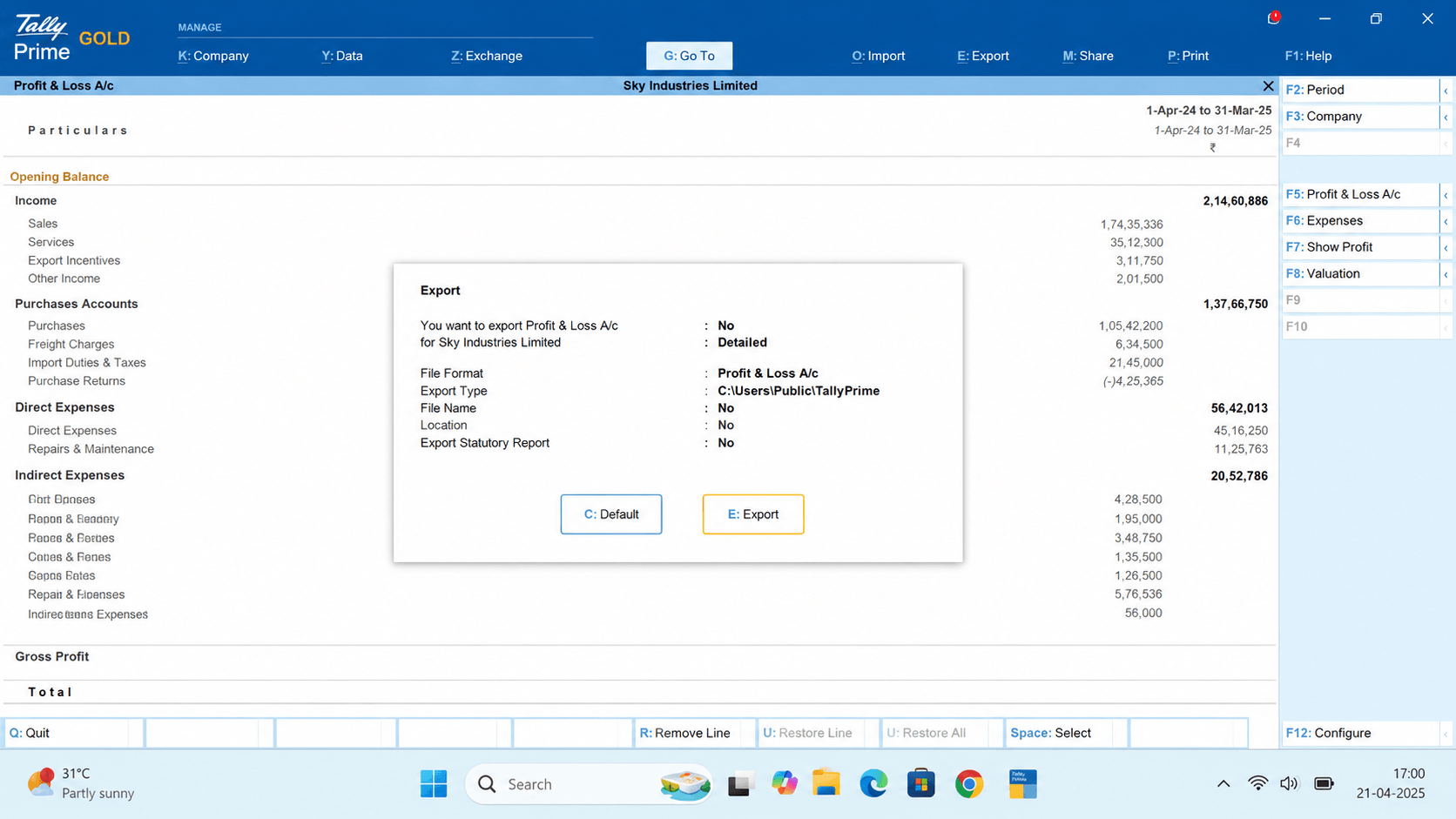Open the M: Share menu

[x=1088, y=56]
